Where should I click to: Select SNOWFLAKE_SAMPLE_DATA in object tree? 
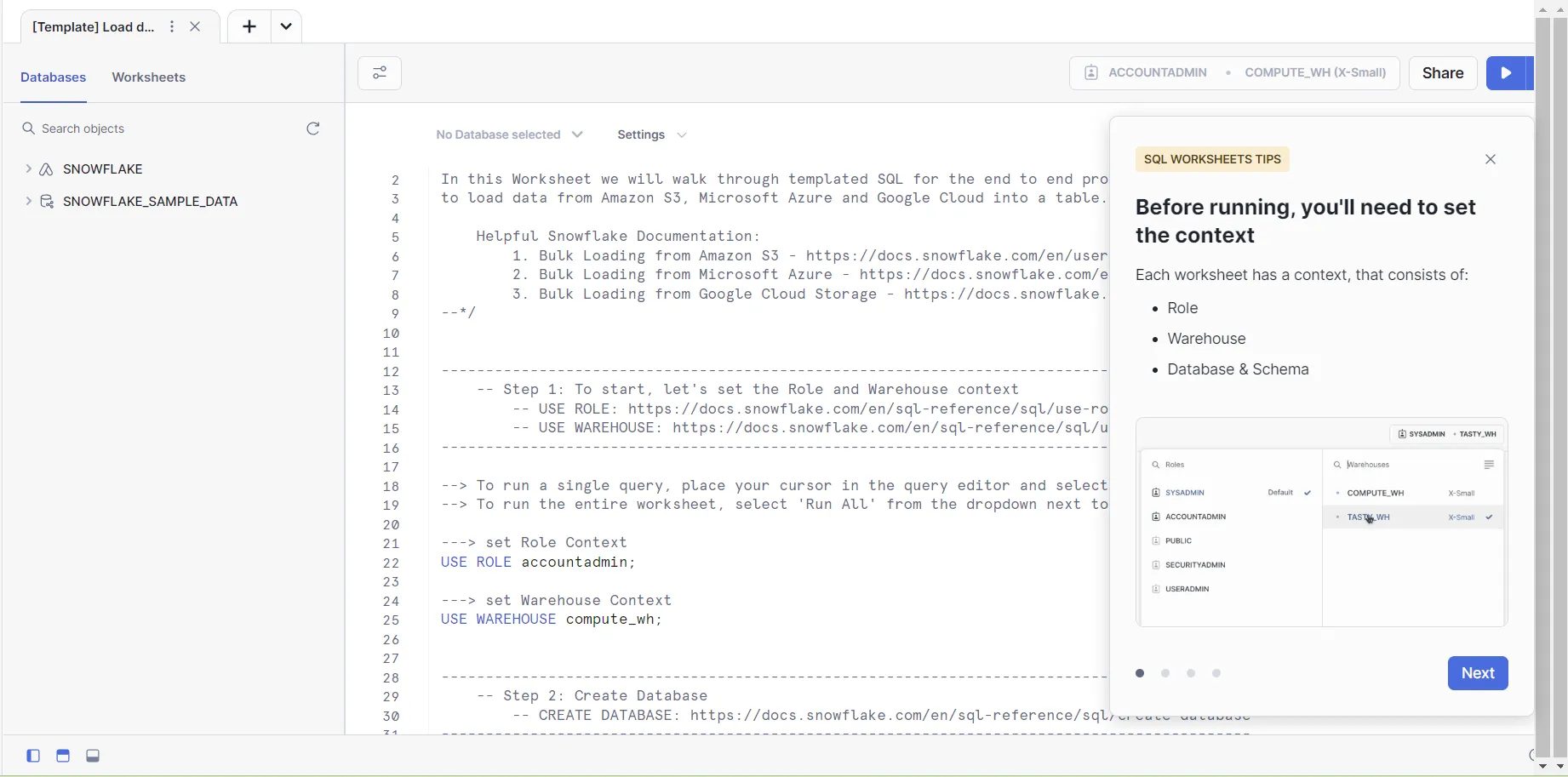151,202
